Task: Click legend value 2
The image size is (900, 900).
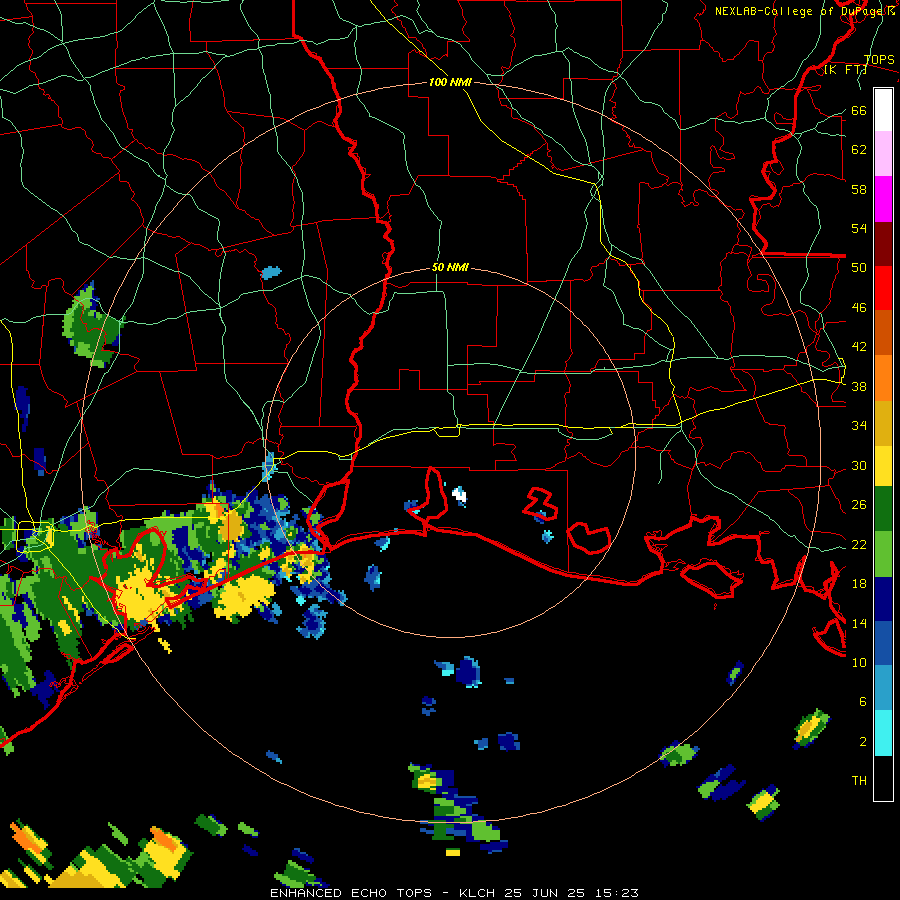Action: point(862,741)
